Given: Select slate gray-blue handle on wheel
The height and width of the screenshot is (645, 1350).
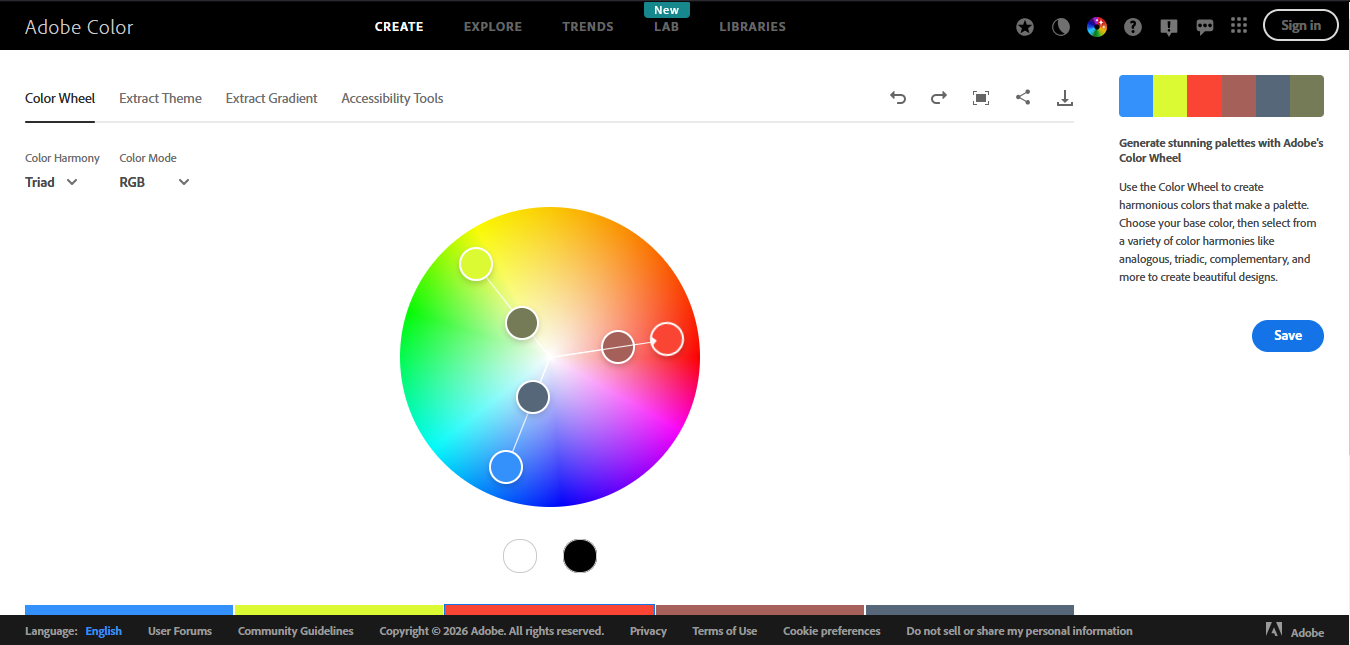Looking at the screenshot, I should click(x=533, y=397).
